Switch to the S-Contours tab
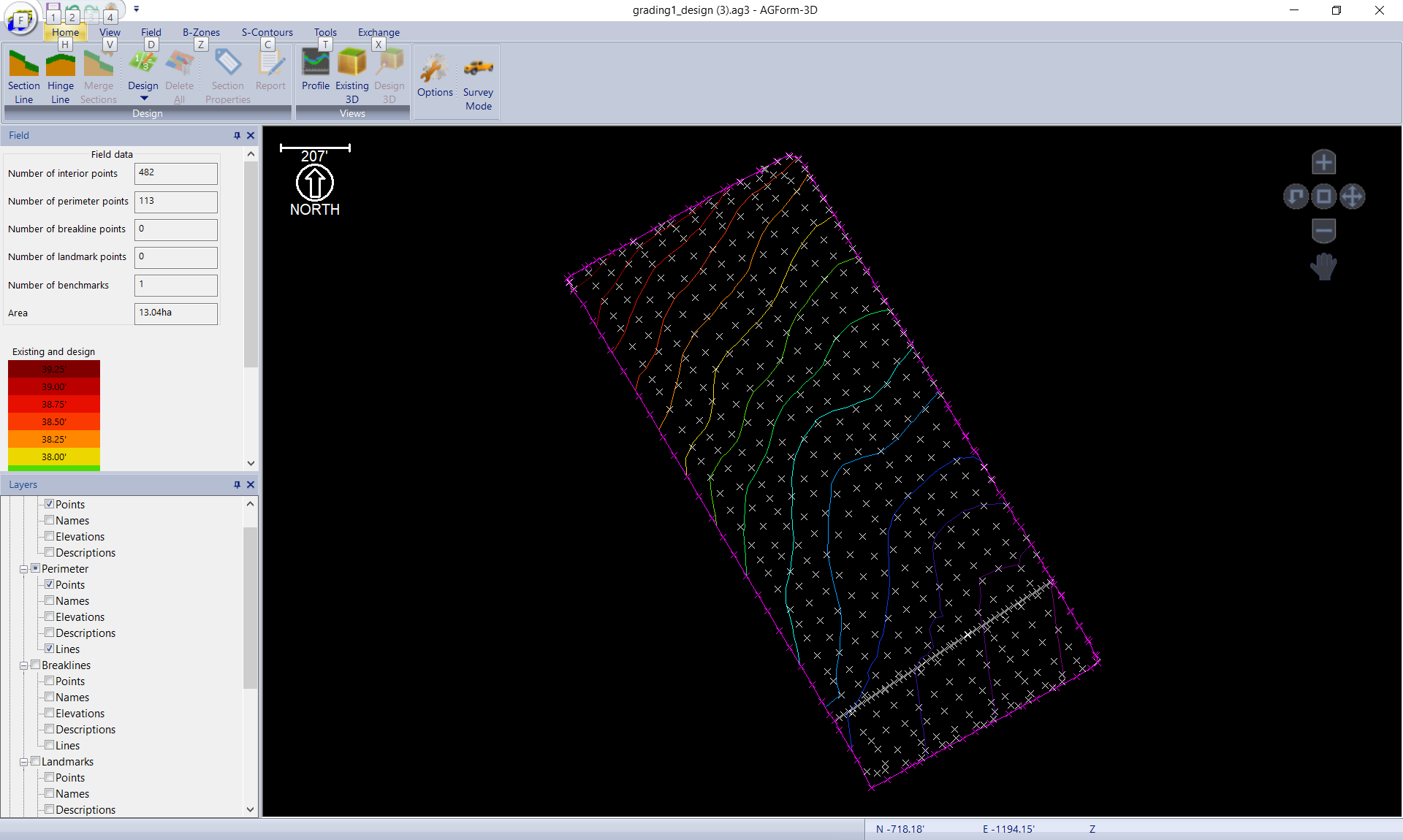This screenshot has height=840, width=1403. (x=267, y=32)
